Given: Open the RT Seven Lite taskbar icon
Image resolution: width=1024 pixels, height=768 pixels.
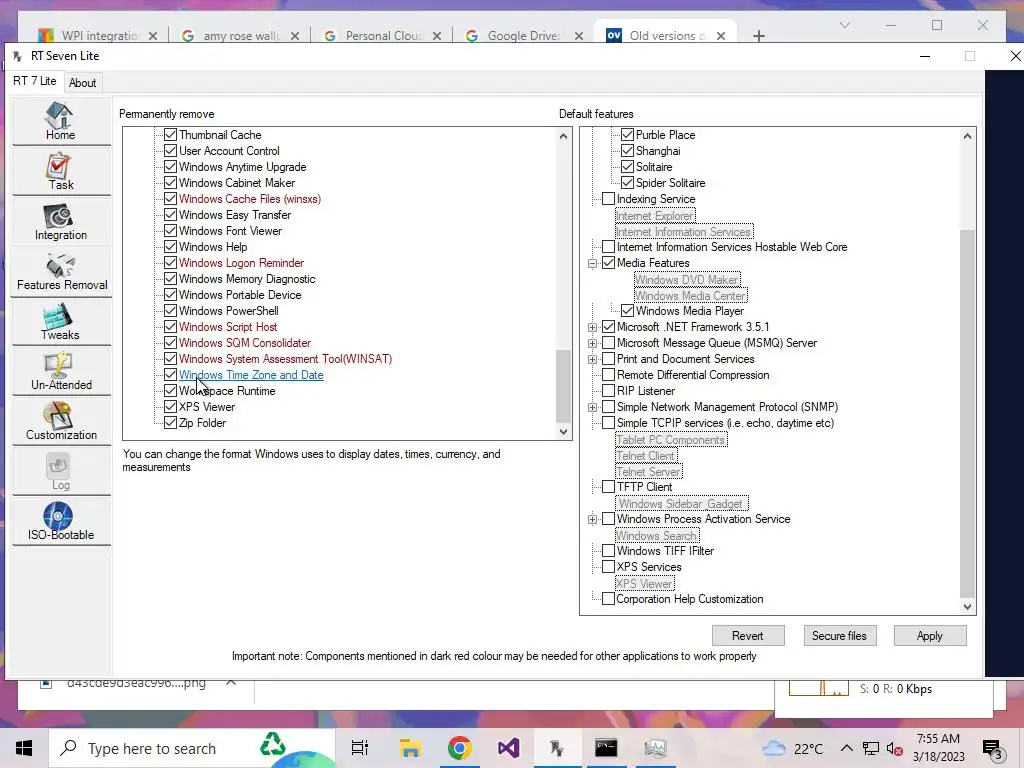Looking at the screenshot, I should coord(556,748).
